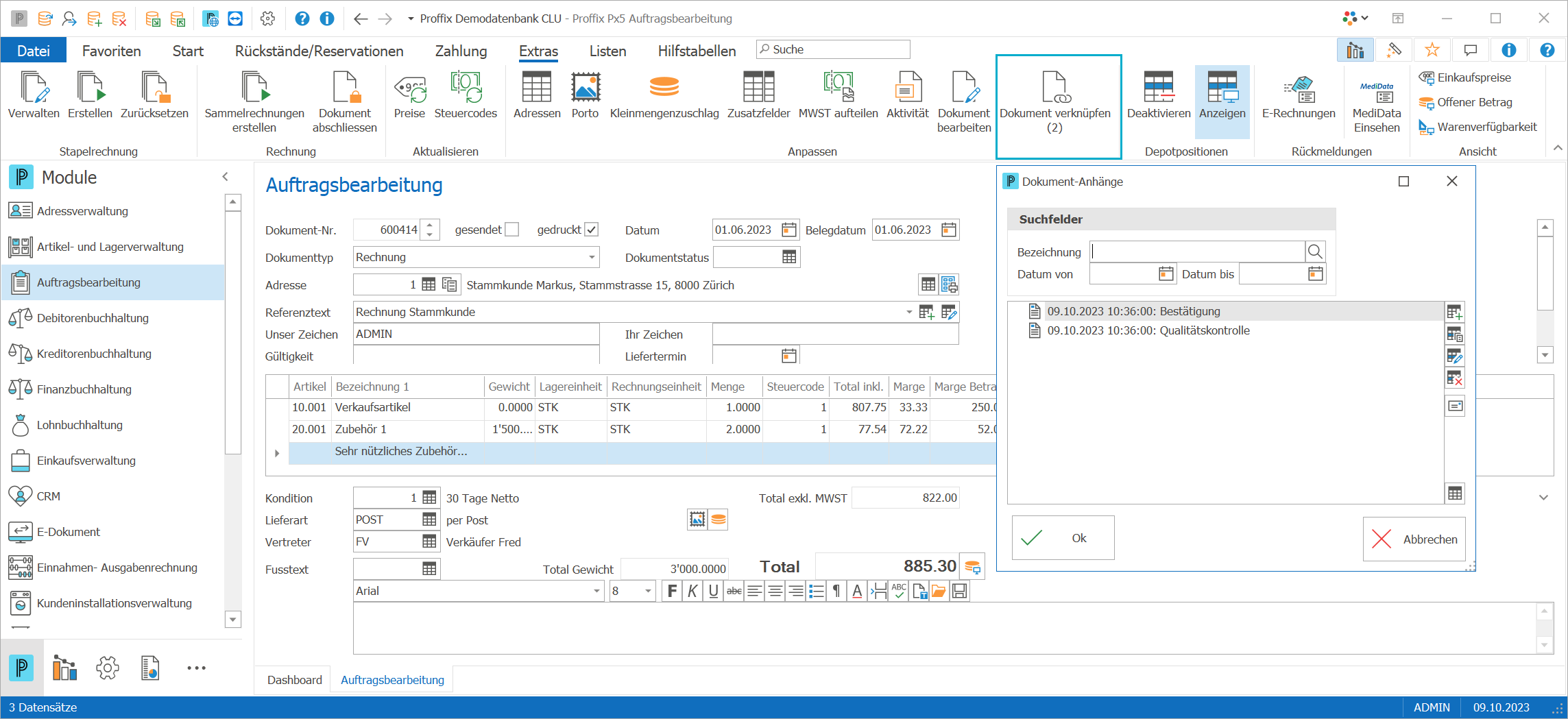This screenshot has height=719, width=1568.
Task: Open the font size 8 dropdown
Action: click(x=648, y=591)
